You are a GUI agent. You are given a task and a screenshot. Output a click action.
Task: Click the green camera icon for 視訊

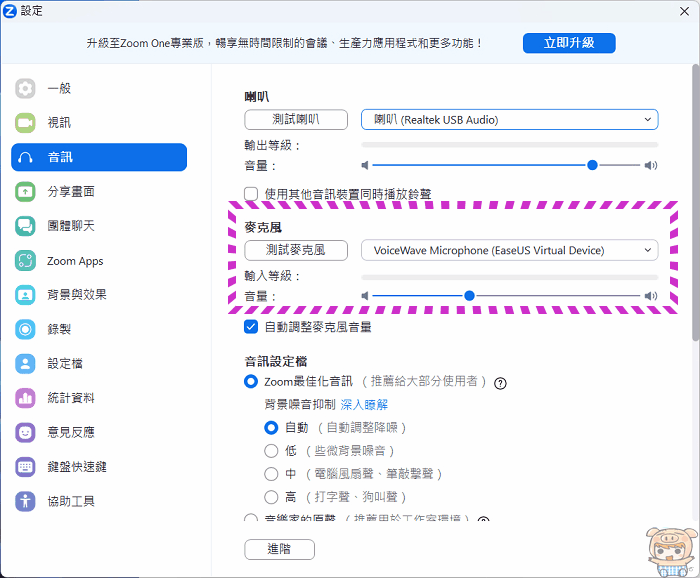point(25,123)
